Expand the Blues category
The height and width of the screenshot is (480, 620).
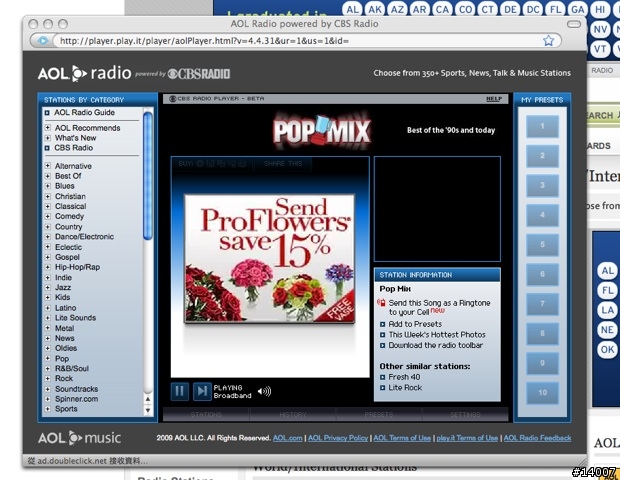click(47, 186)
